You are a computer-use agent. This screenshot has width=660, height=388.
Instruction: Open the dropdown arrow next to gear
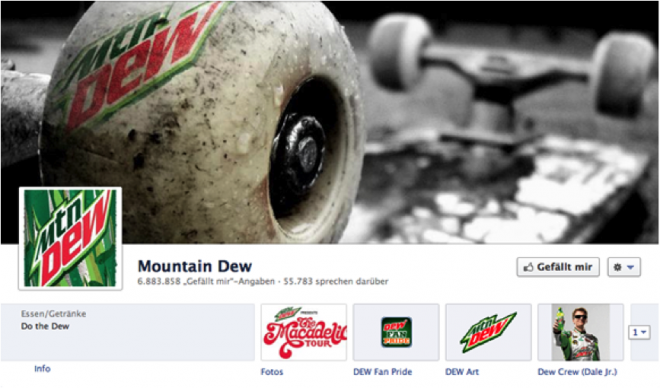630,267
